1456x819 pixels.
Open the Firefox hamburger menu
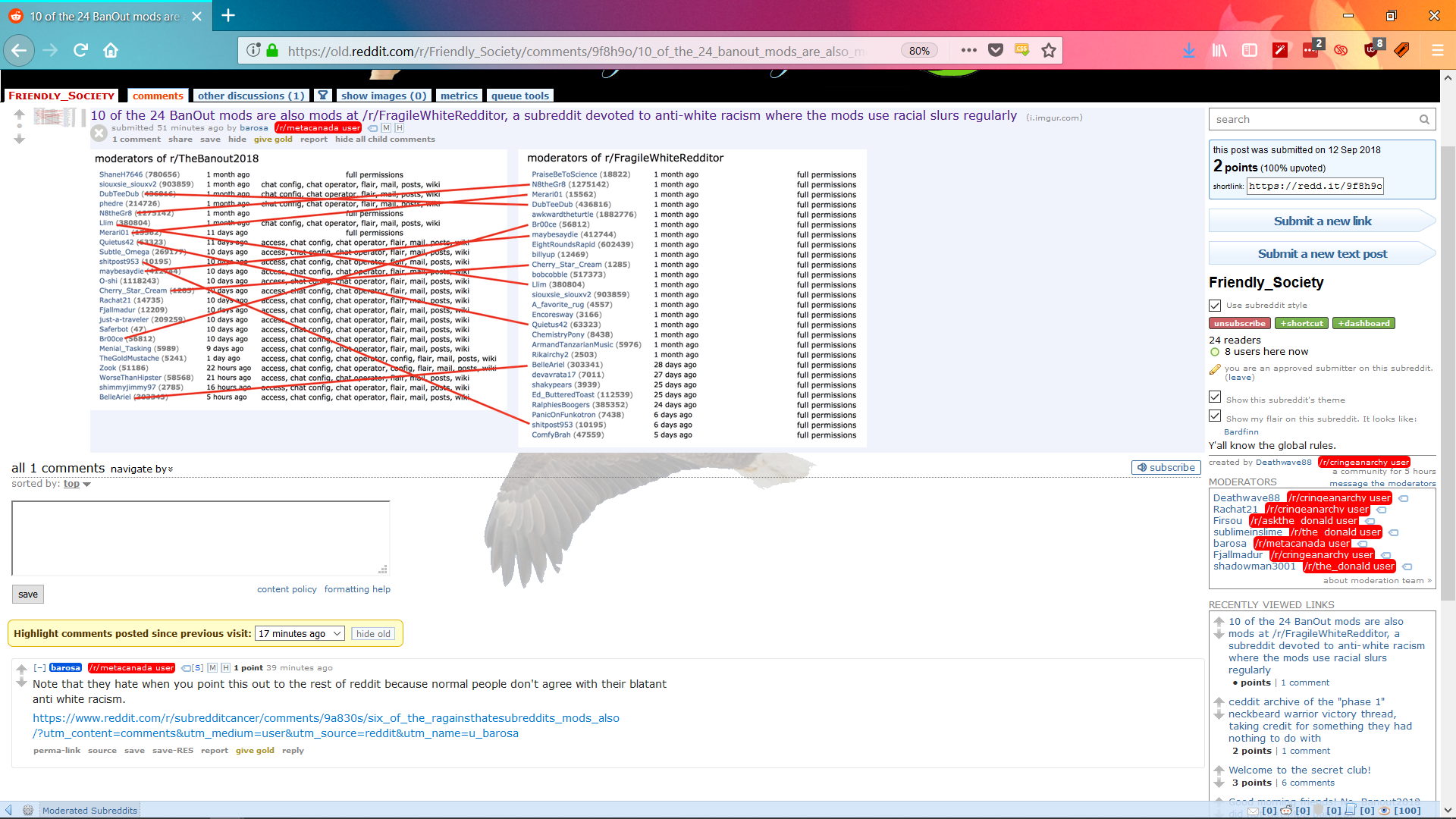1437,50
